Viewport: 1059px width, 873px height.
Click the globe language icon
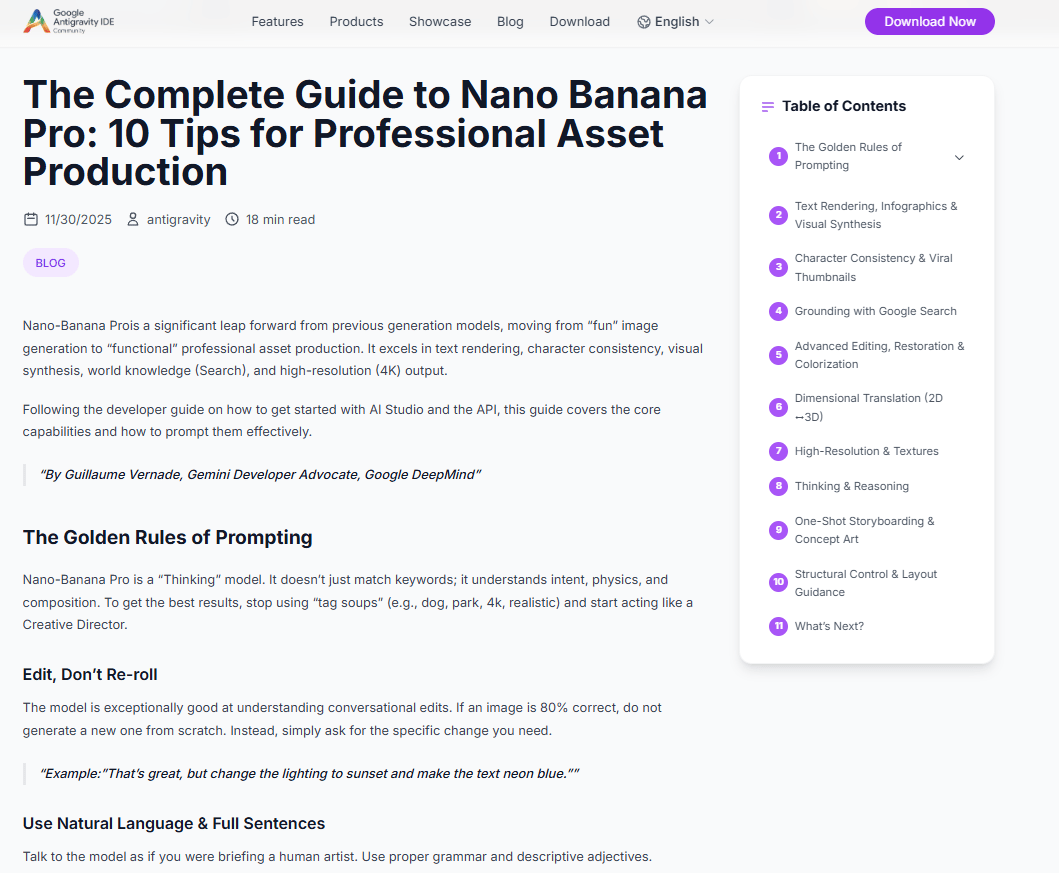pos(644,22)
